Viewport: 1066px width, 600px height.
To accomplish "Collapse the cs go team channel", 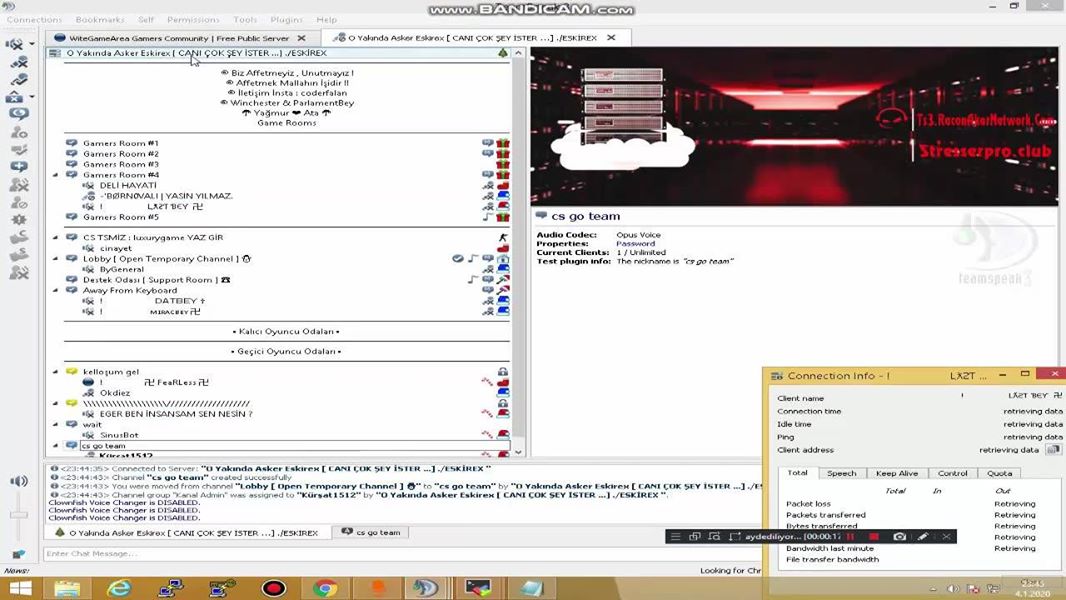I will (56, 446).
